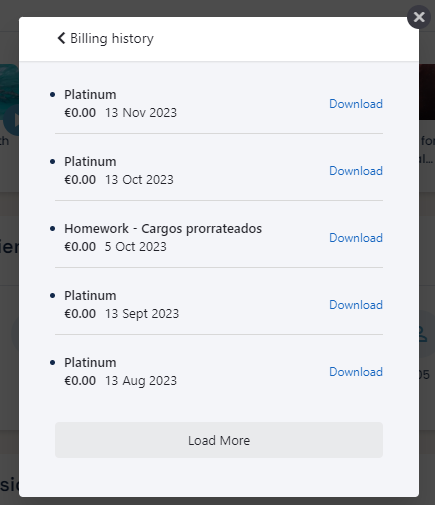Close the billing history dialog
The height and width of the screenshot is (505, 435).
tap(419, 17)
